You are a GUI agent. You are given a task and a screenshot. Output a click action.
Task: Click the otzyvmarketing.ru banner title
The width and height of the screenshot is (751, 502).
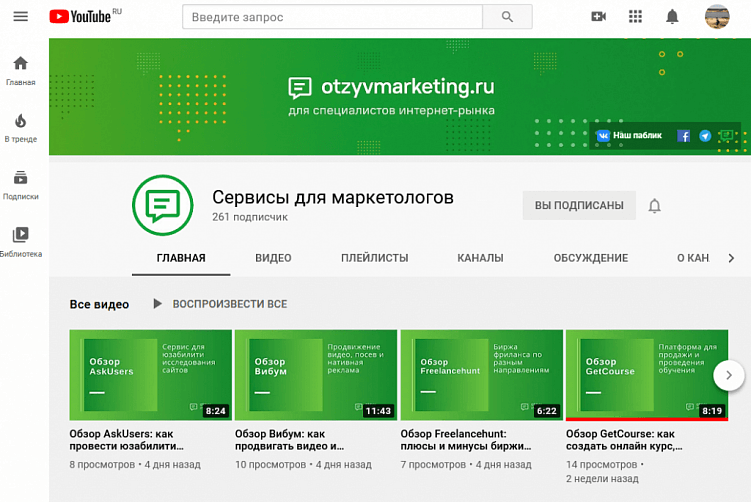click(408, 87)
